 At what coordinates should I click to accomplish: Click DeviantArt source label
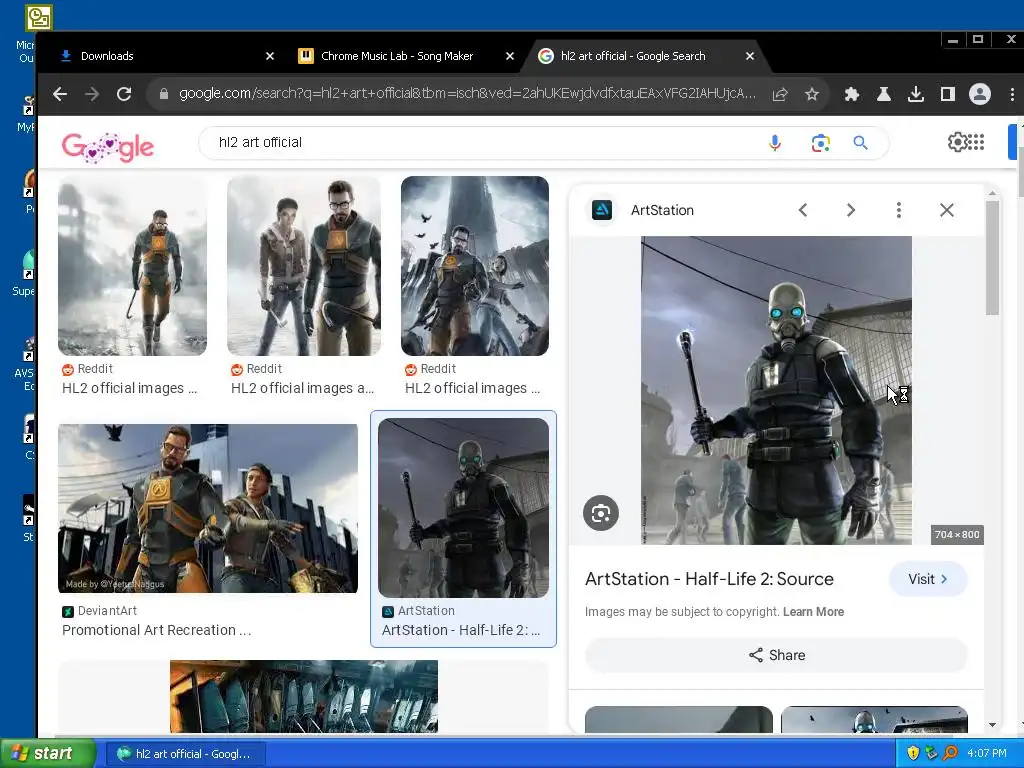tap(107, 611)
